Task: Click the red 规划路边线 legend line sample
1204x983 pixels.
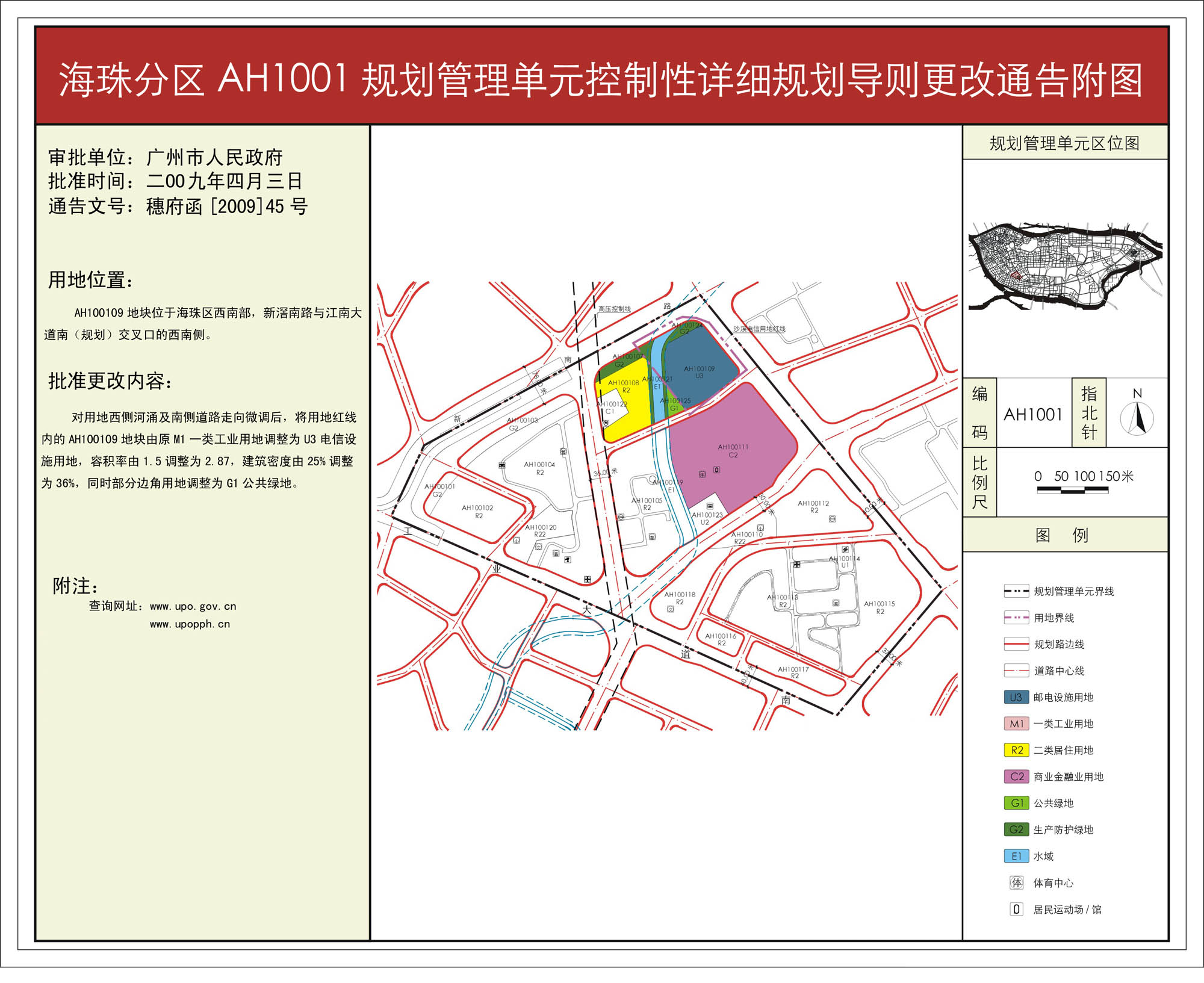Action: 1016,644
